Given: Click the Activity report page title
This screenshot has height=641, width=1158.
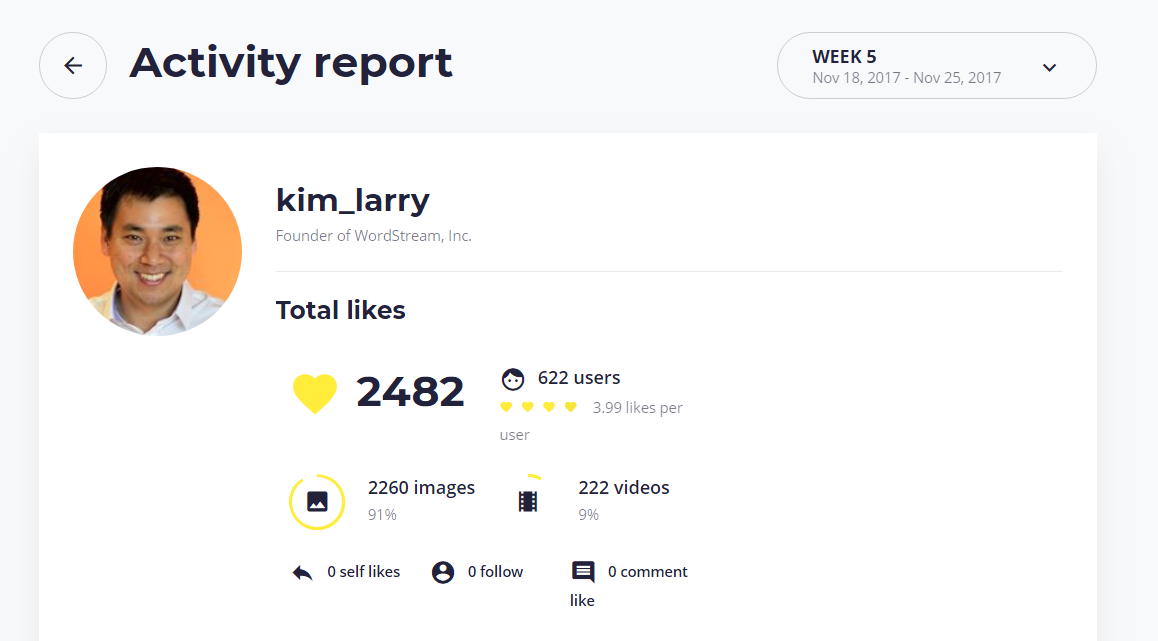Looking at the screenshot, I should [x=291, y=64].
